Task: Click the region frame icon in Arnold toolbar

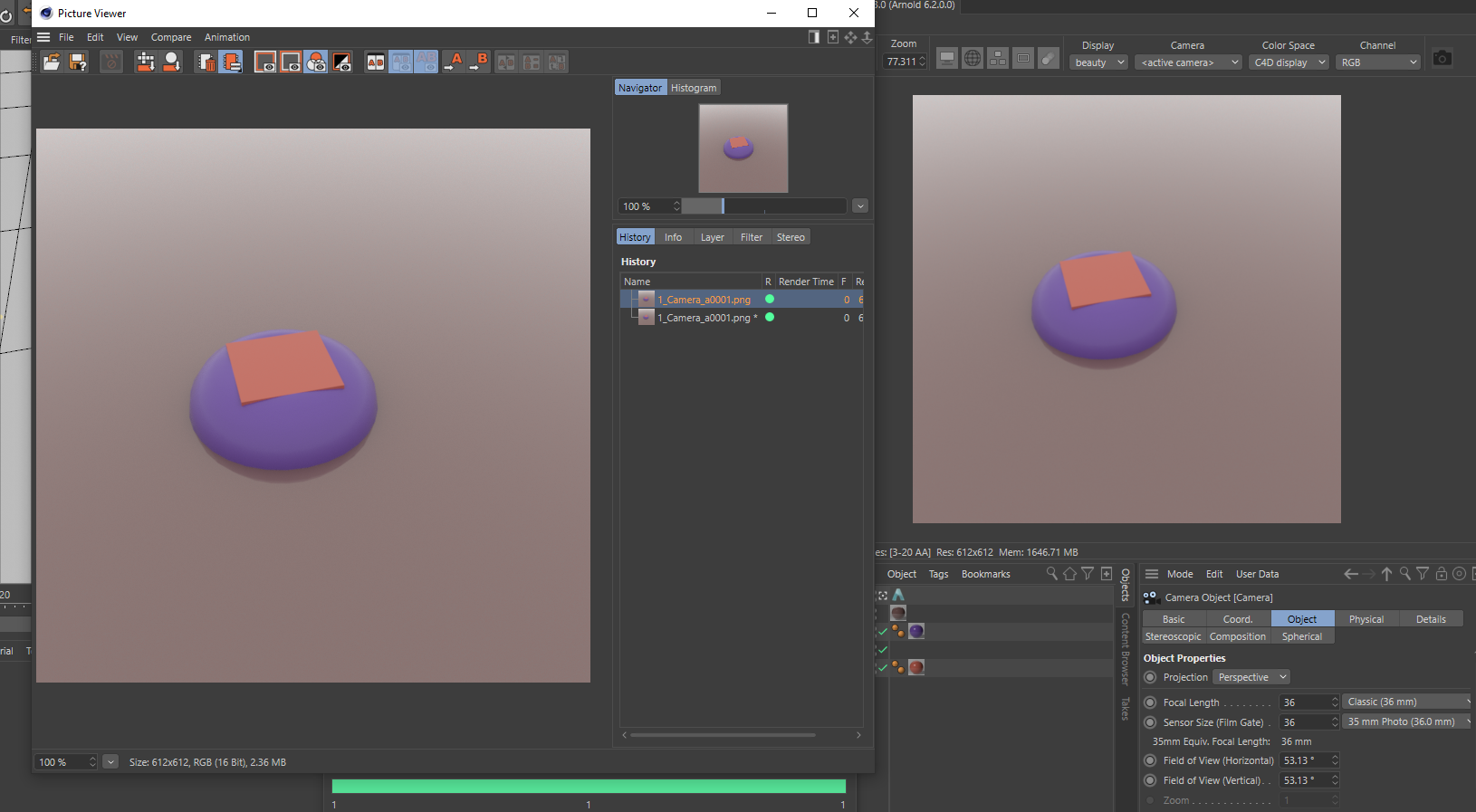Action: (1023, 58)
